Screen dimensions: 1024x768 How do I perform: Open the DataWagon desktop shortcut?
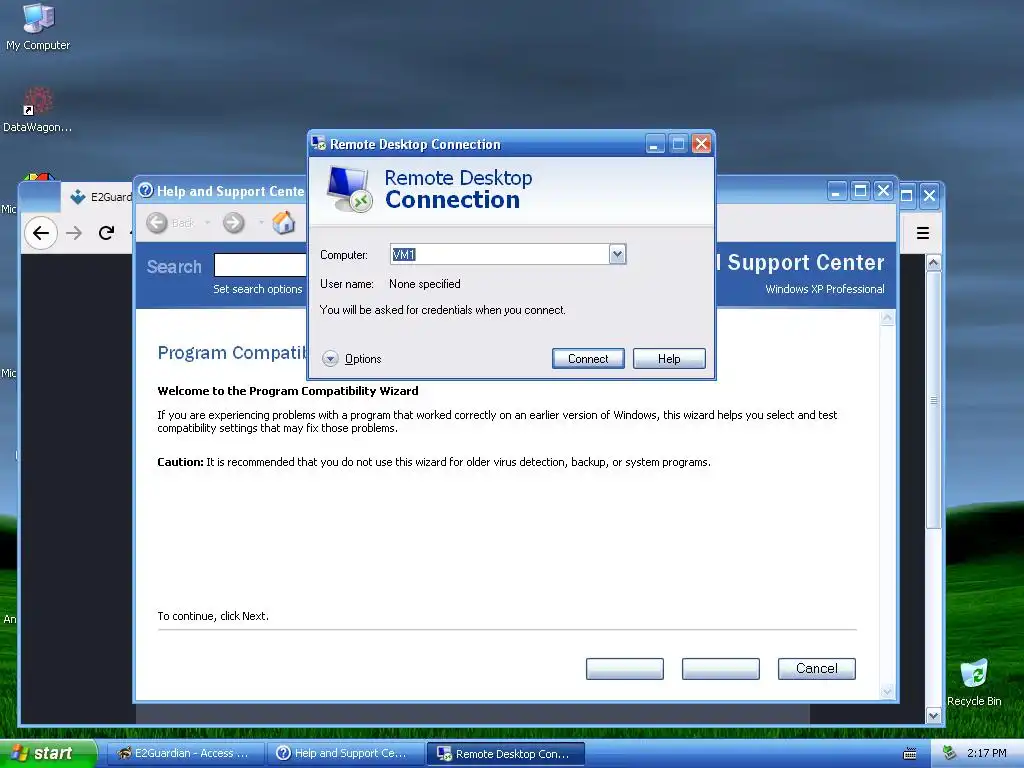37,110
